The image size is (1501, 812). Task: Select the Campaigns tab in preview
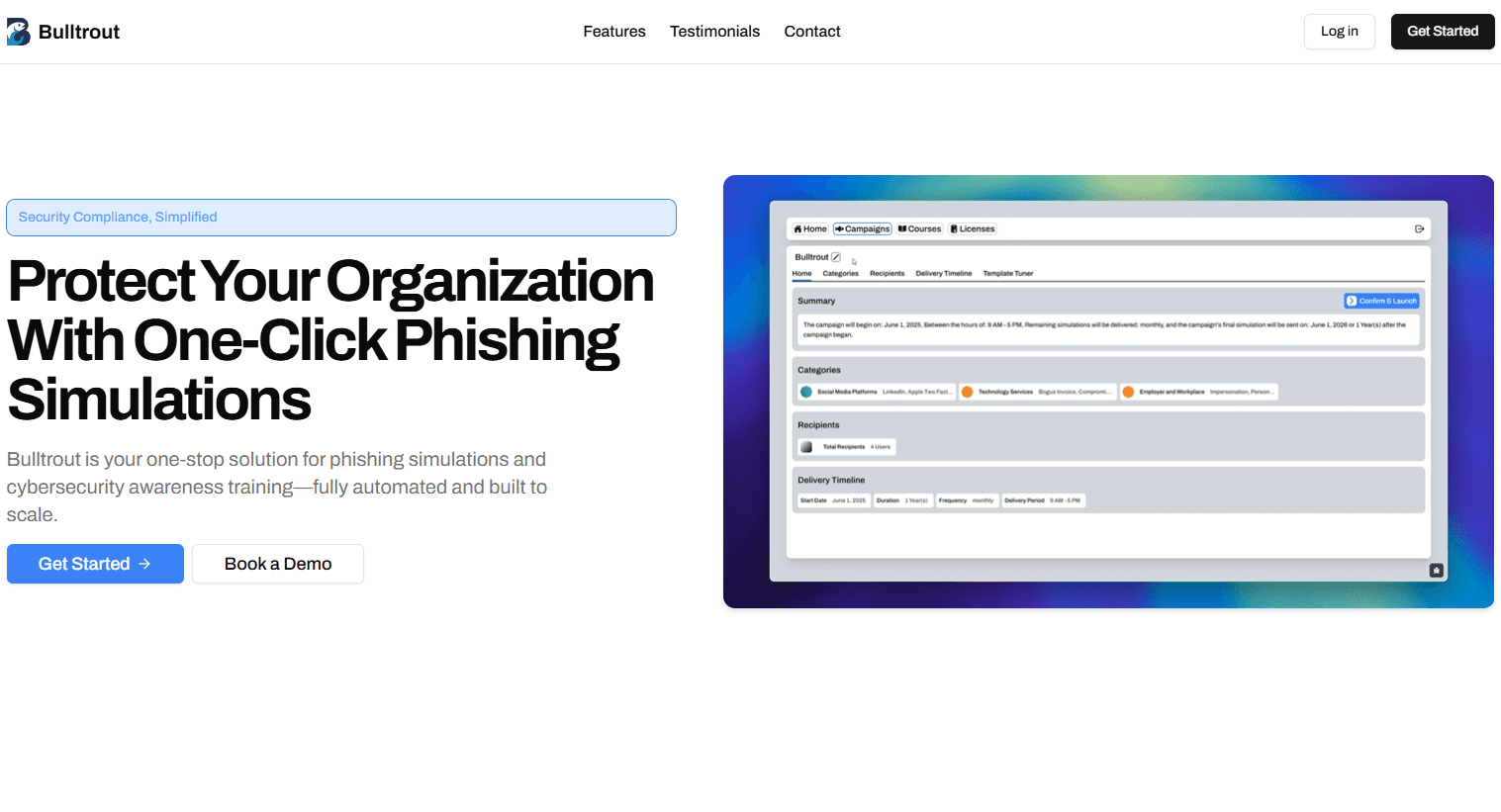coord(863,229)
